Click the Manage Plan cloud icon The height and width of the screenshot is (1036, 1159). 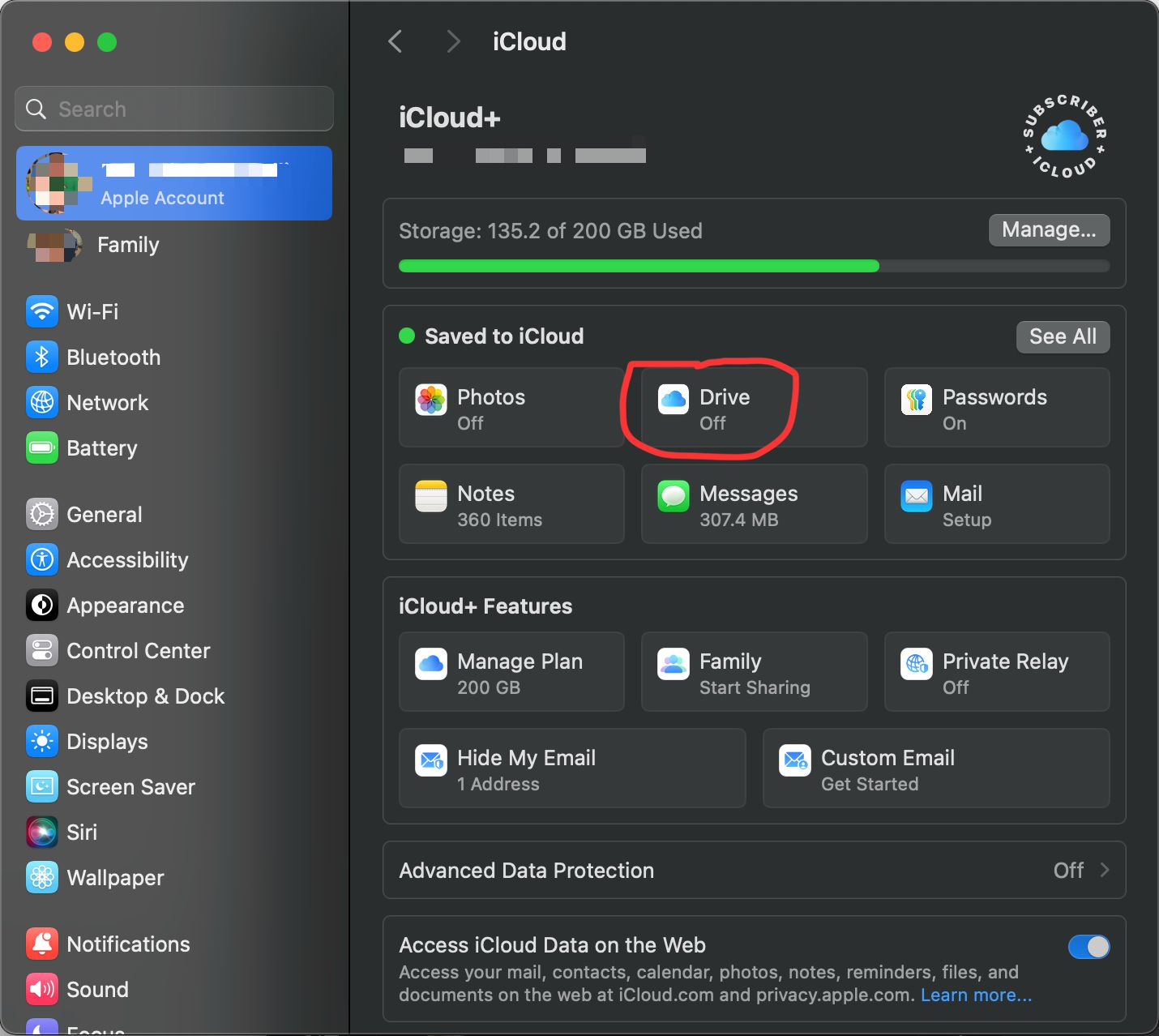coord(431,664)
